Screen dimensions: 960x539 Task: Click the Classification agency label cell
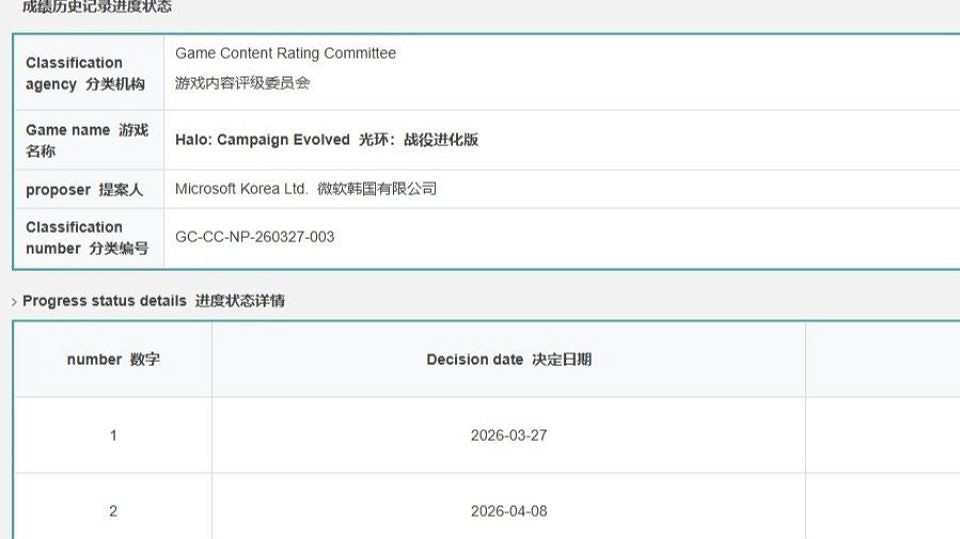(87, 73)
